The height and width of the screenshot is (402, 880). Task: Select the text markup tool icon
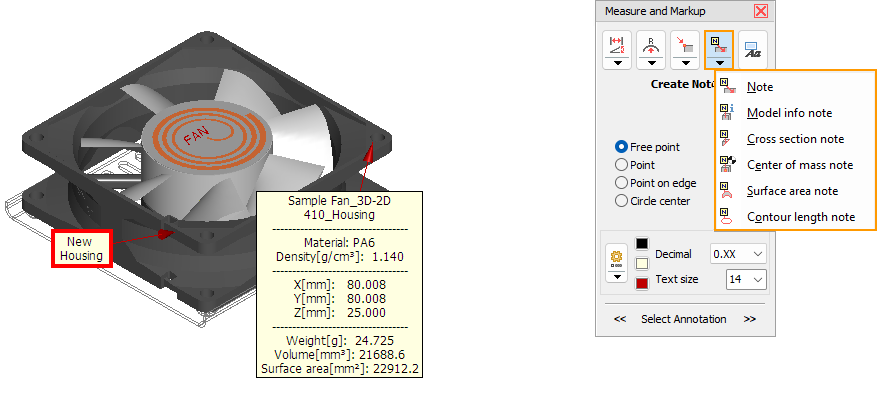click(753, 51)
